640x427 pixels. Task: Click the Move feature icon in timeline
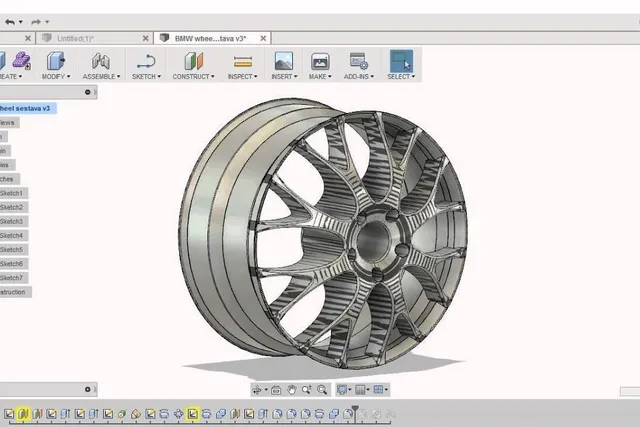click(178, 414)
